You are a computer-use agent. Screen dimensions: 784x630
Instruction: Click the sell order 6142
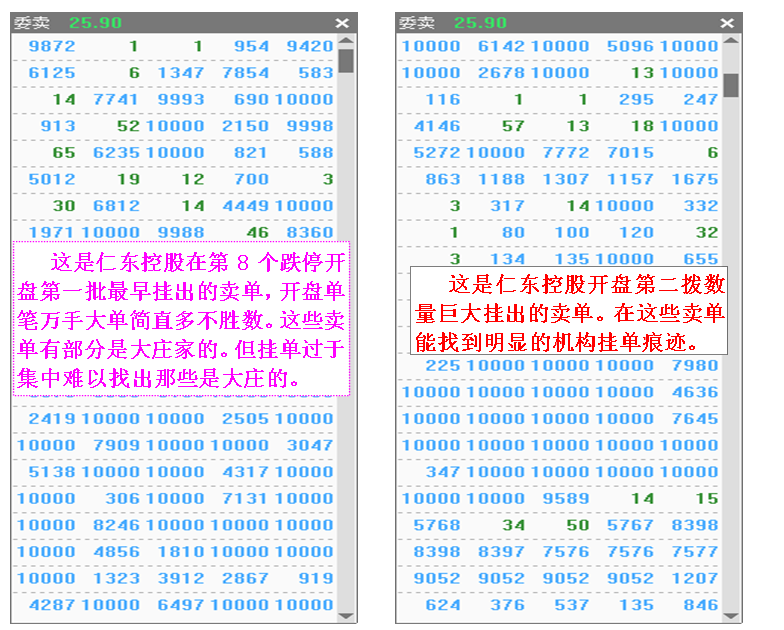tap(502, 46)
